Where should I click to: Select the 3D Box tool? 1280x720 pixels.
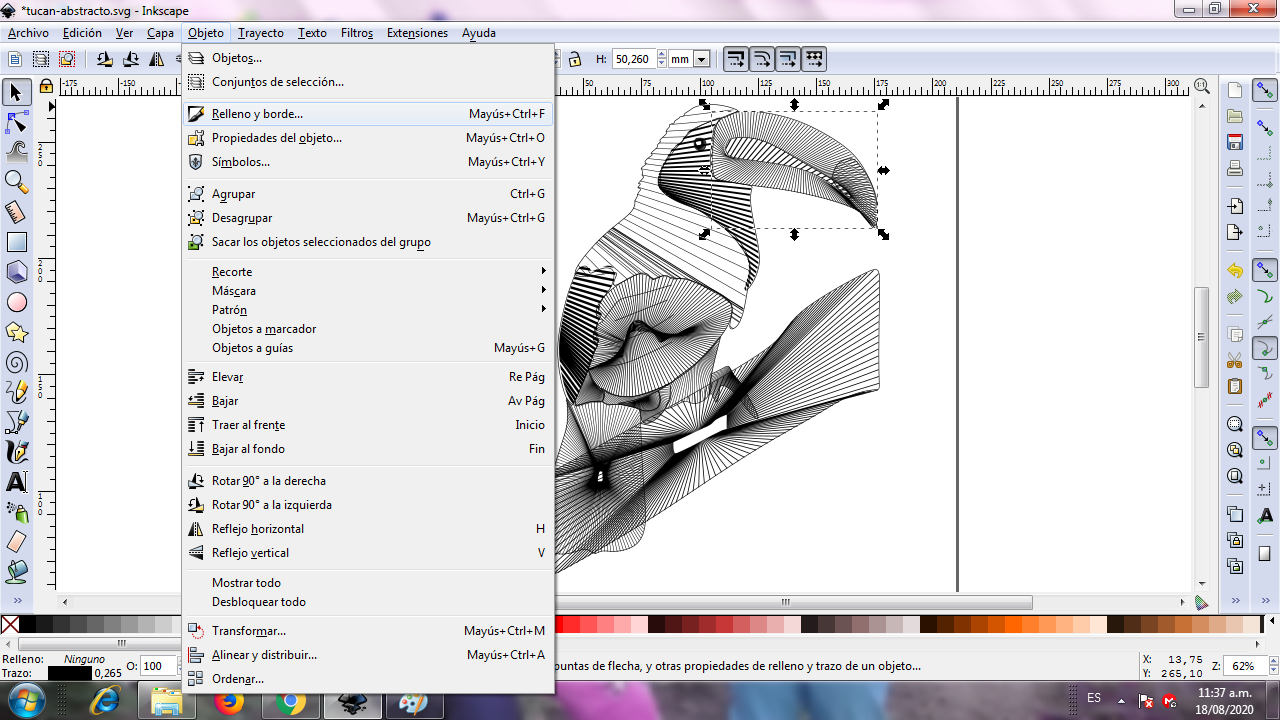coord(16,271)
